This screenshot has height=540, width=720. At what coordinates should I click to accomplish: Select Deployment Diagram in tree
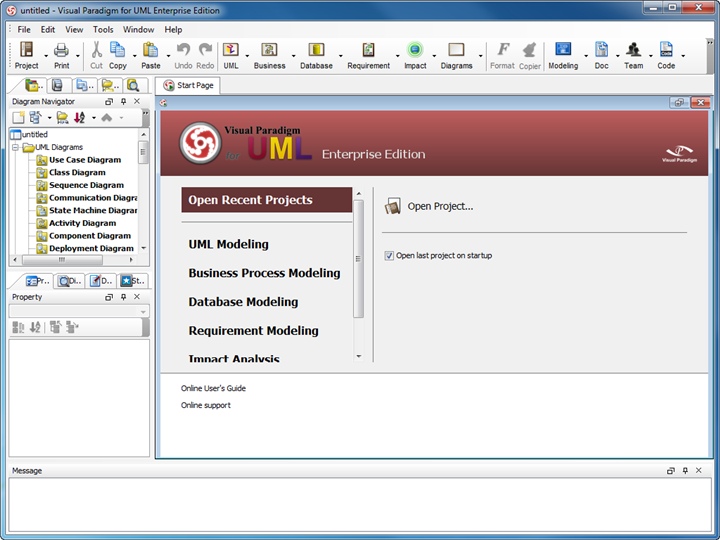(91, 248)
